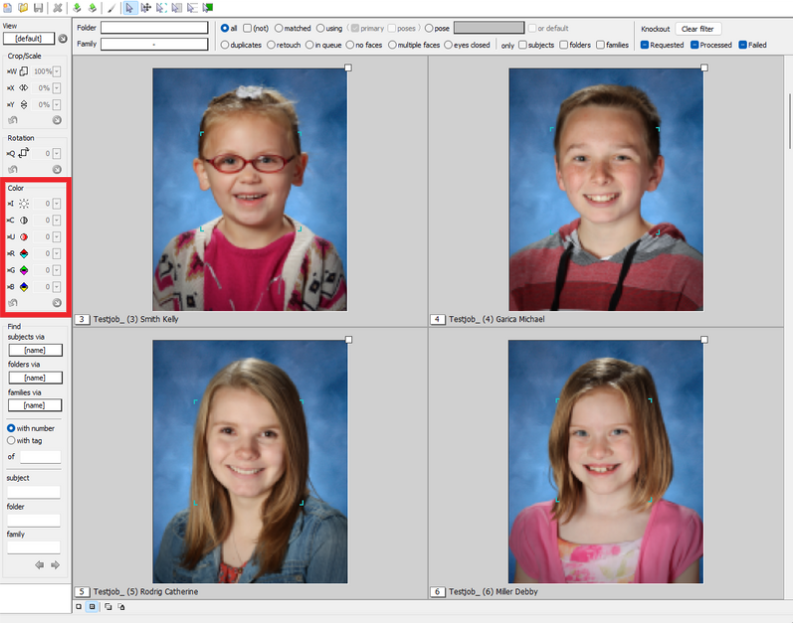793x623 pixels.
Task: Open the Color C value dropdown
Action: [x=57, y=220]
